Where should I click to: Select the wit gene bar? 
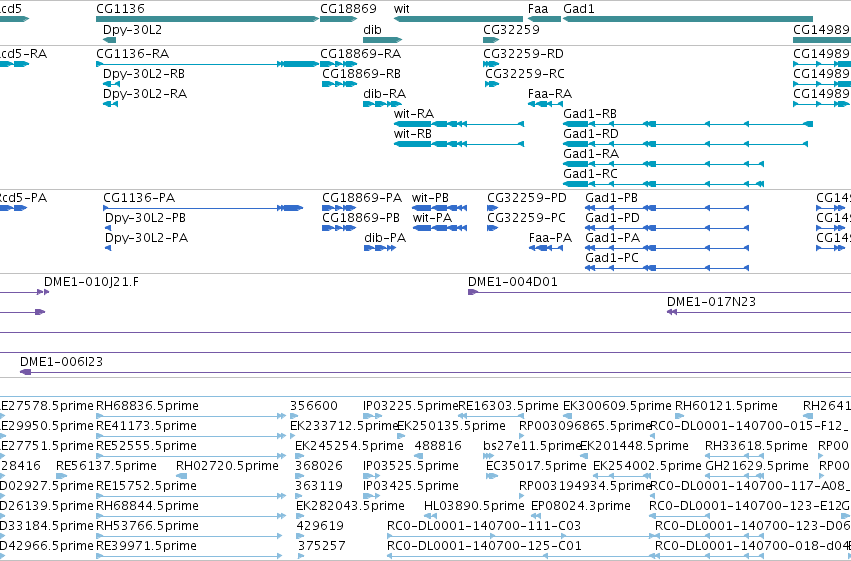[458, 19]
